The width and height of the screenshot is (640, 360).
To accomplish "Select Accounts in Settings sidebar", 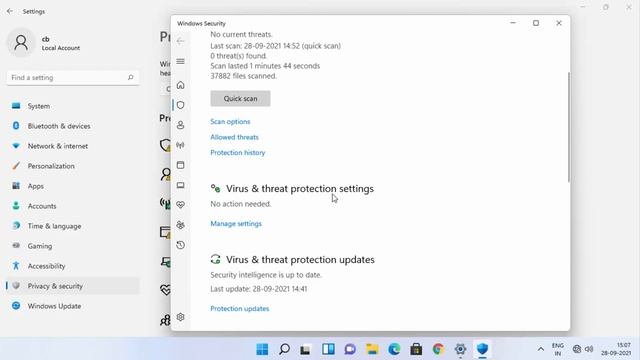I will tap(73, 206).
